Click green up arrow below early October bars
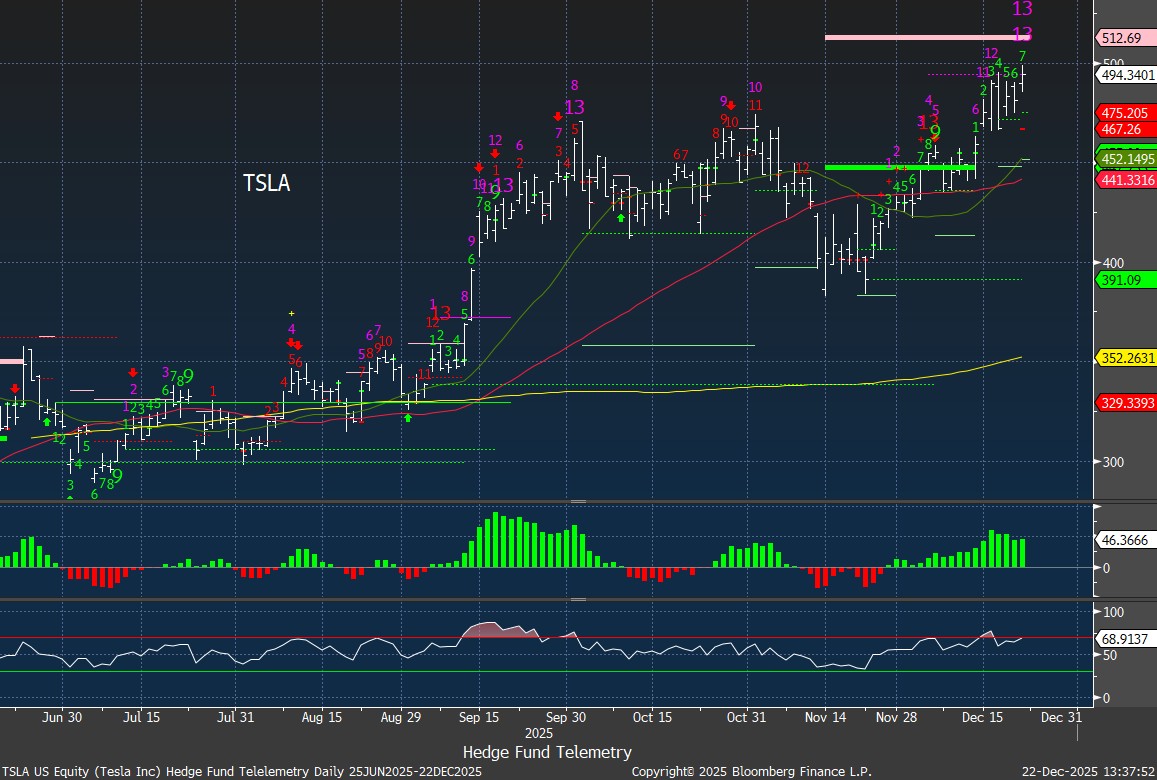 point(621,217)
